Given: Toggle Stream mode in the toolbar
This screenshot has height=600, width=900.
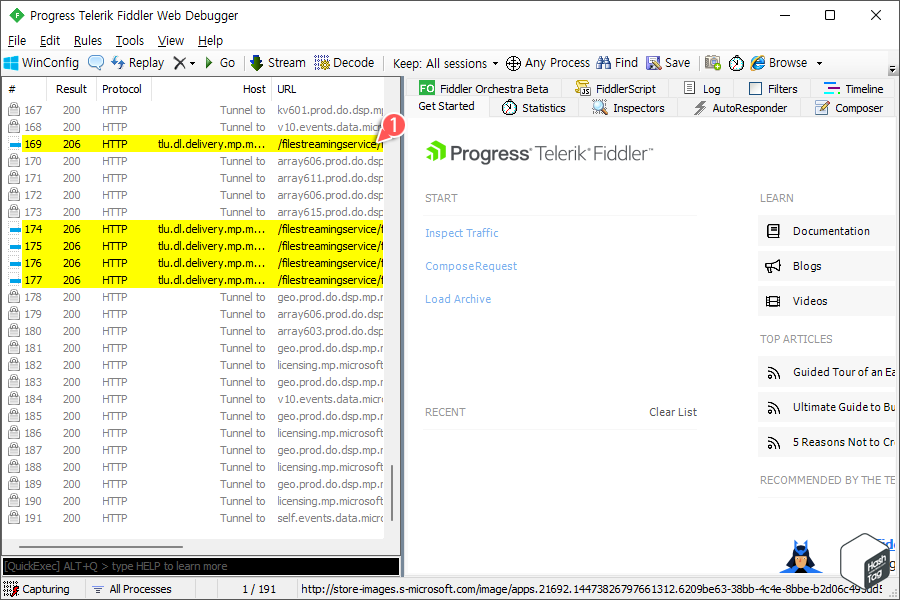Looking at the screenshot, I should pos(278,63).
